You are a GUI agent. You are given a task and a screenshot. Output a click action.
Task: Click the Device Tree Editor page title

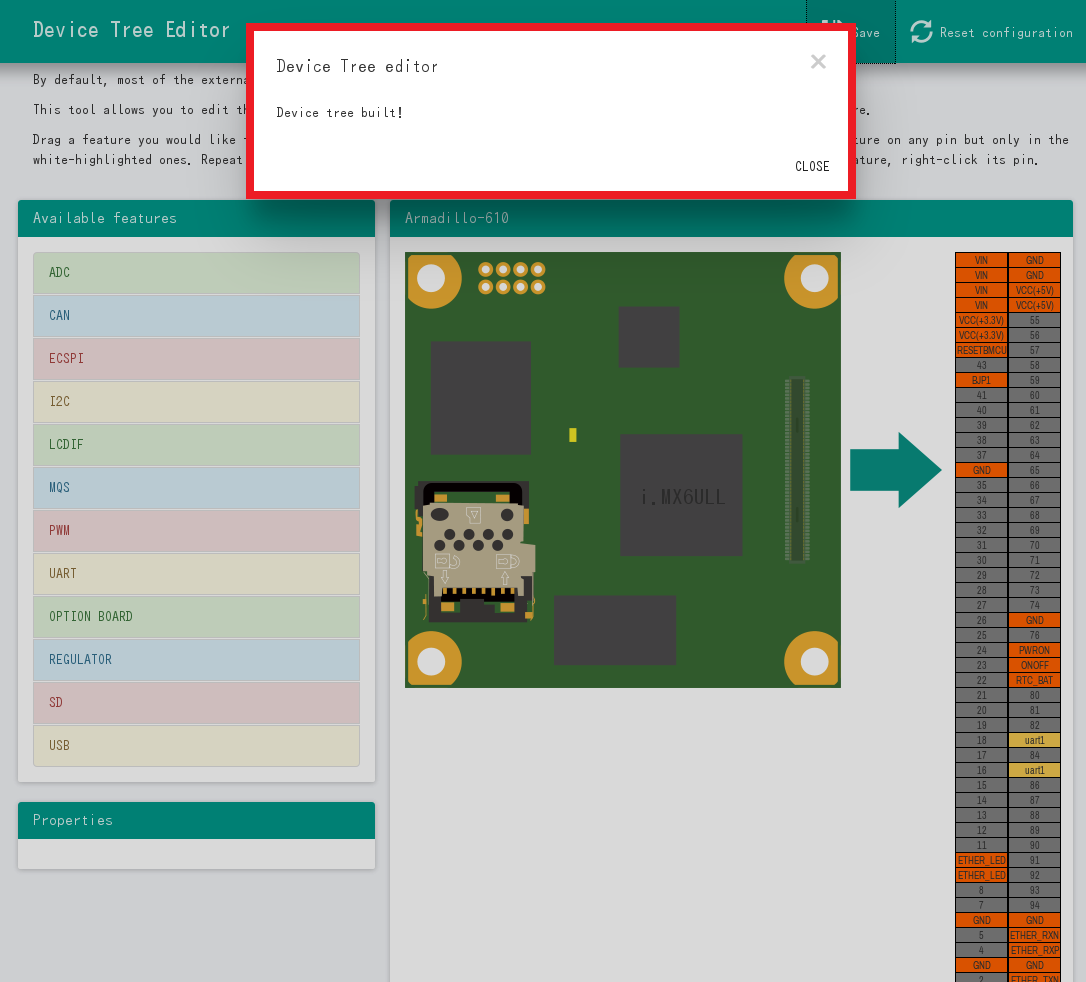(131, 30)
